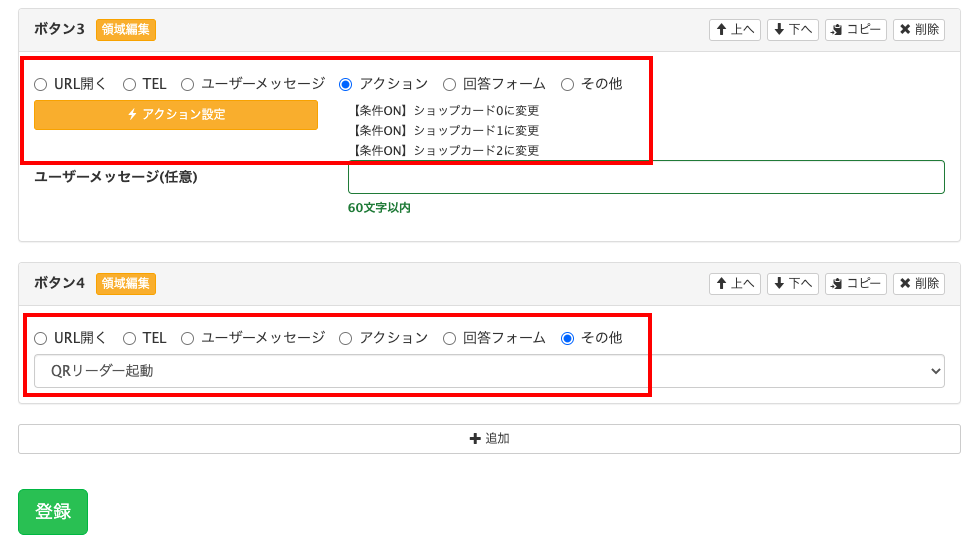Move ボタン3 down with 下へ
The image size is (969, 545).
[793, 30]
